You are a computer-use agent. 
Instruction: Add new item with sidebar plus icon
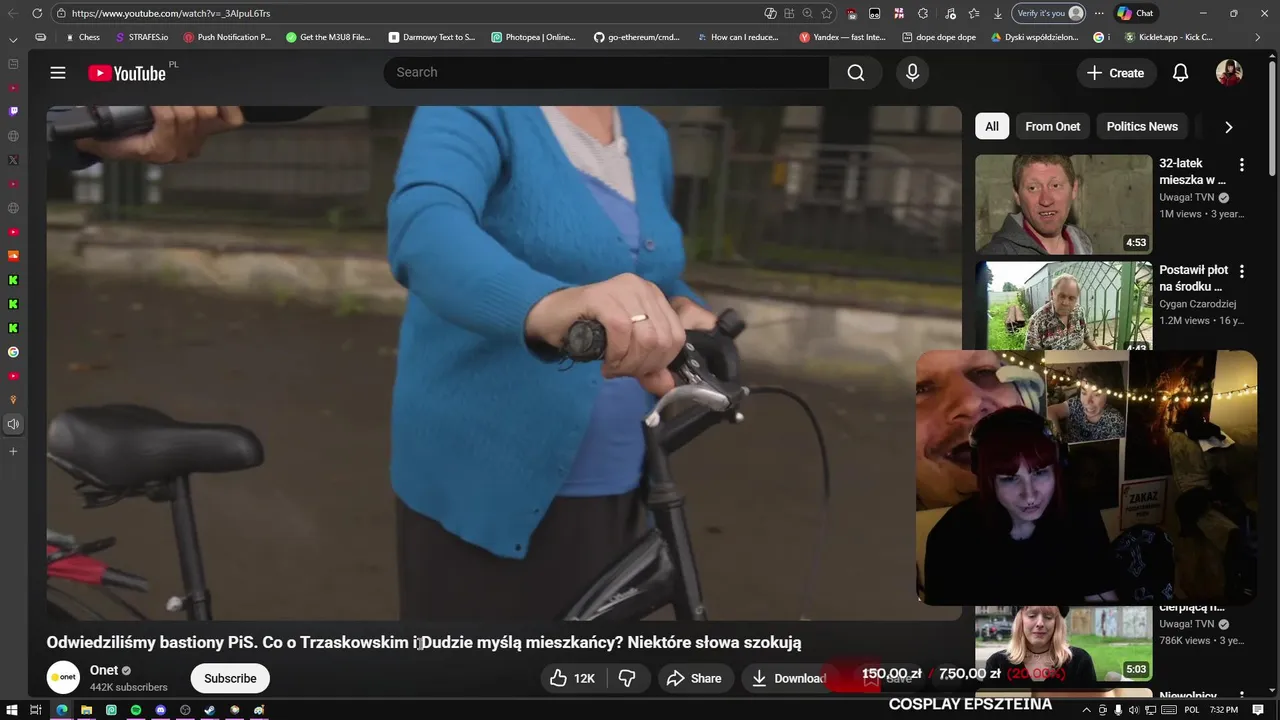(x=13, y=452)
